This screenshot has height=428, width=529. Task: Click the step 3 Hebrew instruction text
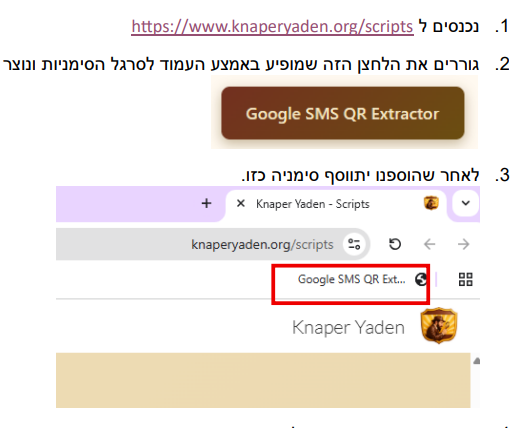(x=360, y=175)
